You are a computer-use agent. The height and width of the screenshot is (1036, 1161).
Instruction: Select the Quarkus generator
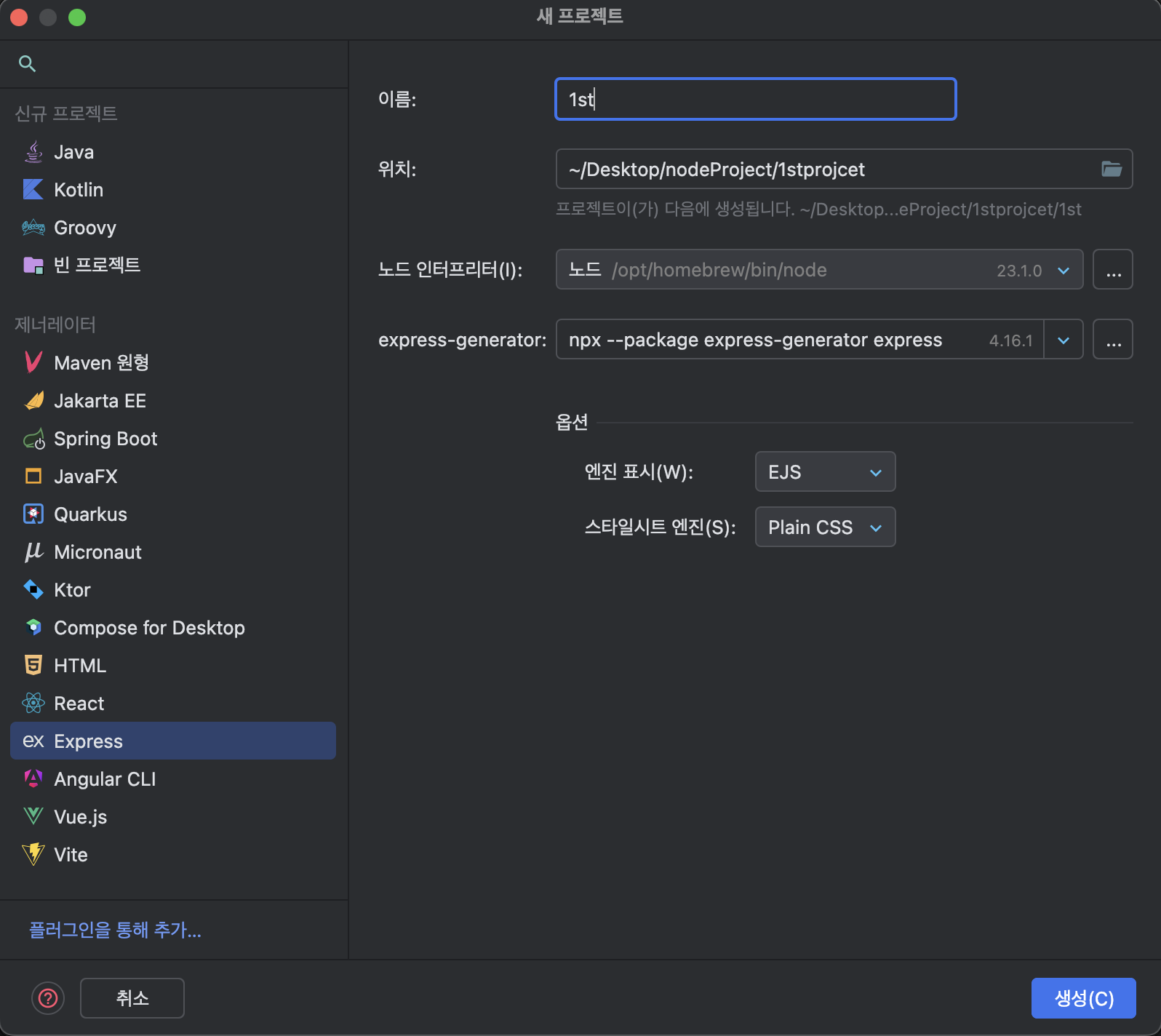pyautogui.click(x=173, y=514)
